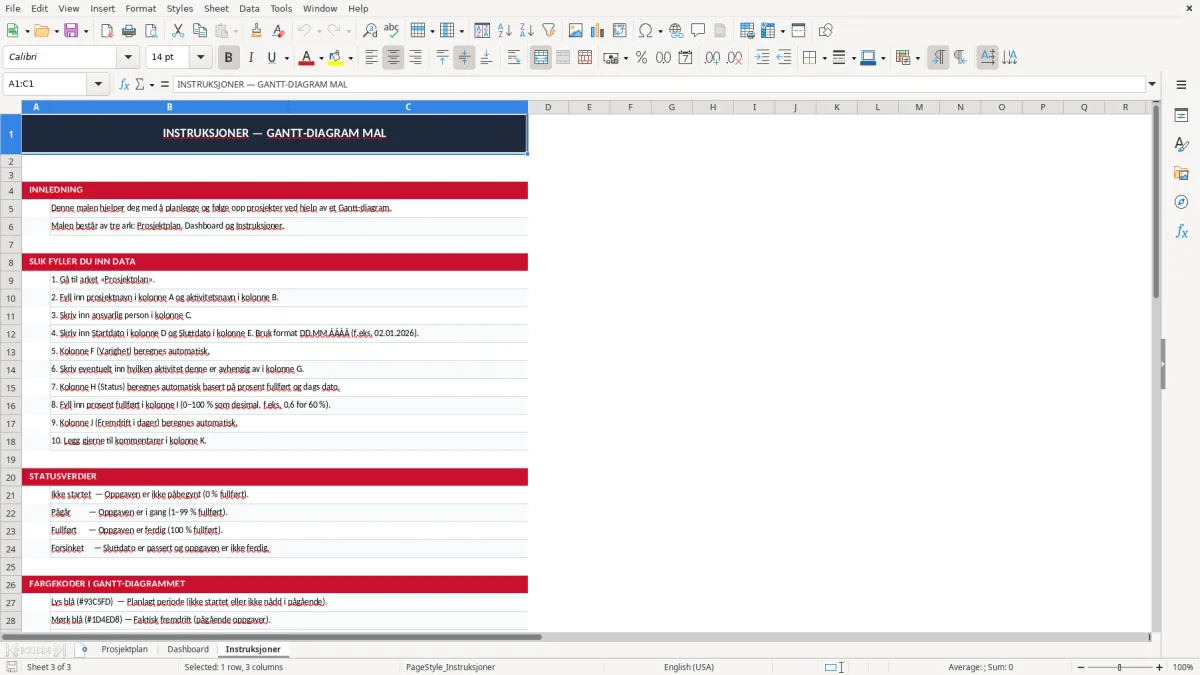Toggle Italic formatting
1200x675 pixels.
250,58
